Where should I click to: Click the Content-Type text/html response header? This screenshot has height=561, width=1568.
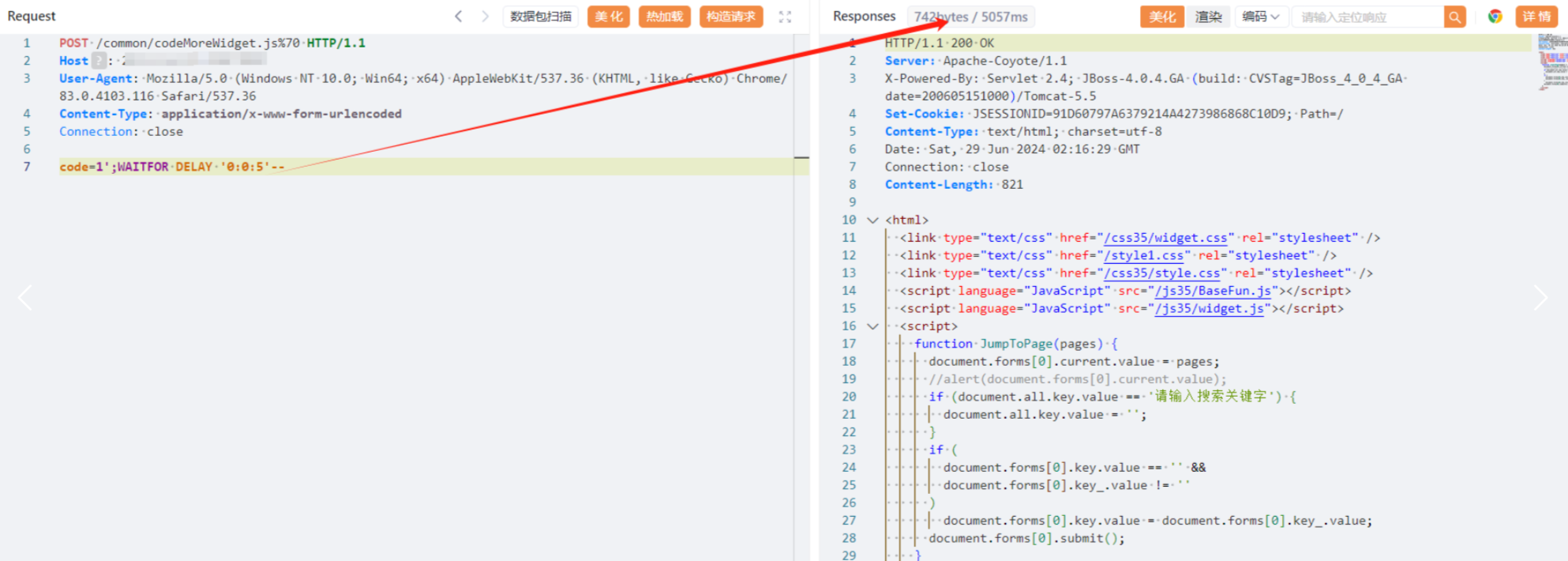1023,132
